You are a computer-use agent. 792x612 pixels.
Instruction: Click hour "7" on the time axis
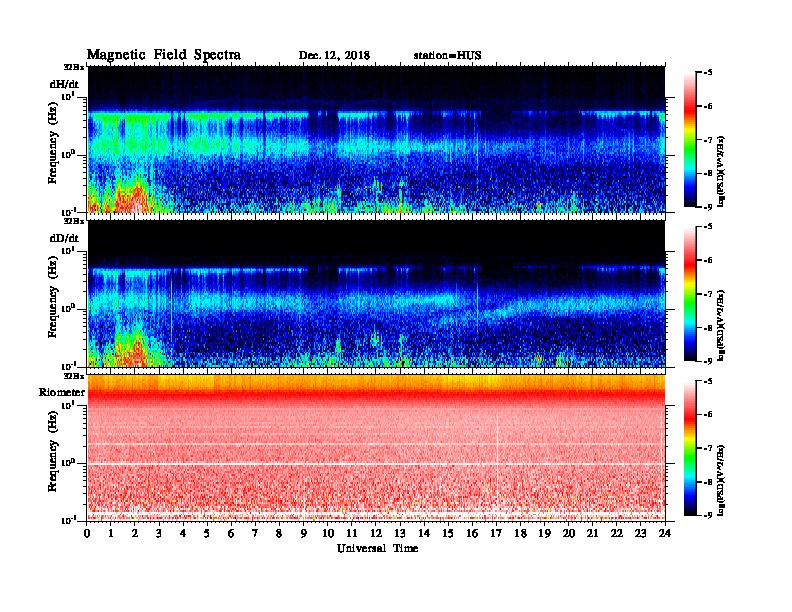255,533
